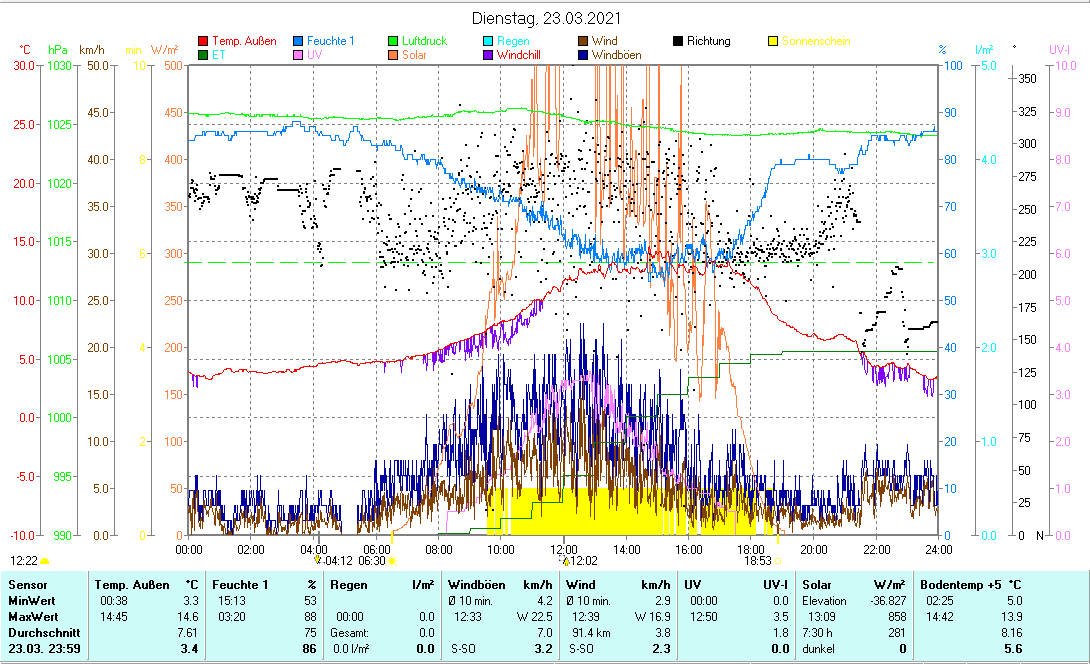Select the dark blue Windböen legend square
The width and height of the screenshot is (1090, 664).
(582, 55)
